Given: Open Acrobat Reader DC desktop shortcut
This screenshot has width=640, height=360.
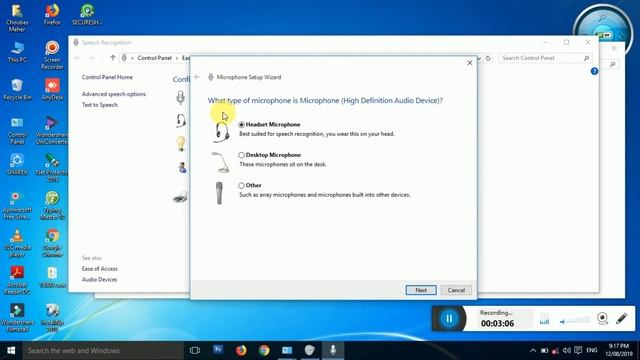Looking at the screenshot, I should tap(17, 280).
